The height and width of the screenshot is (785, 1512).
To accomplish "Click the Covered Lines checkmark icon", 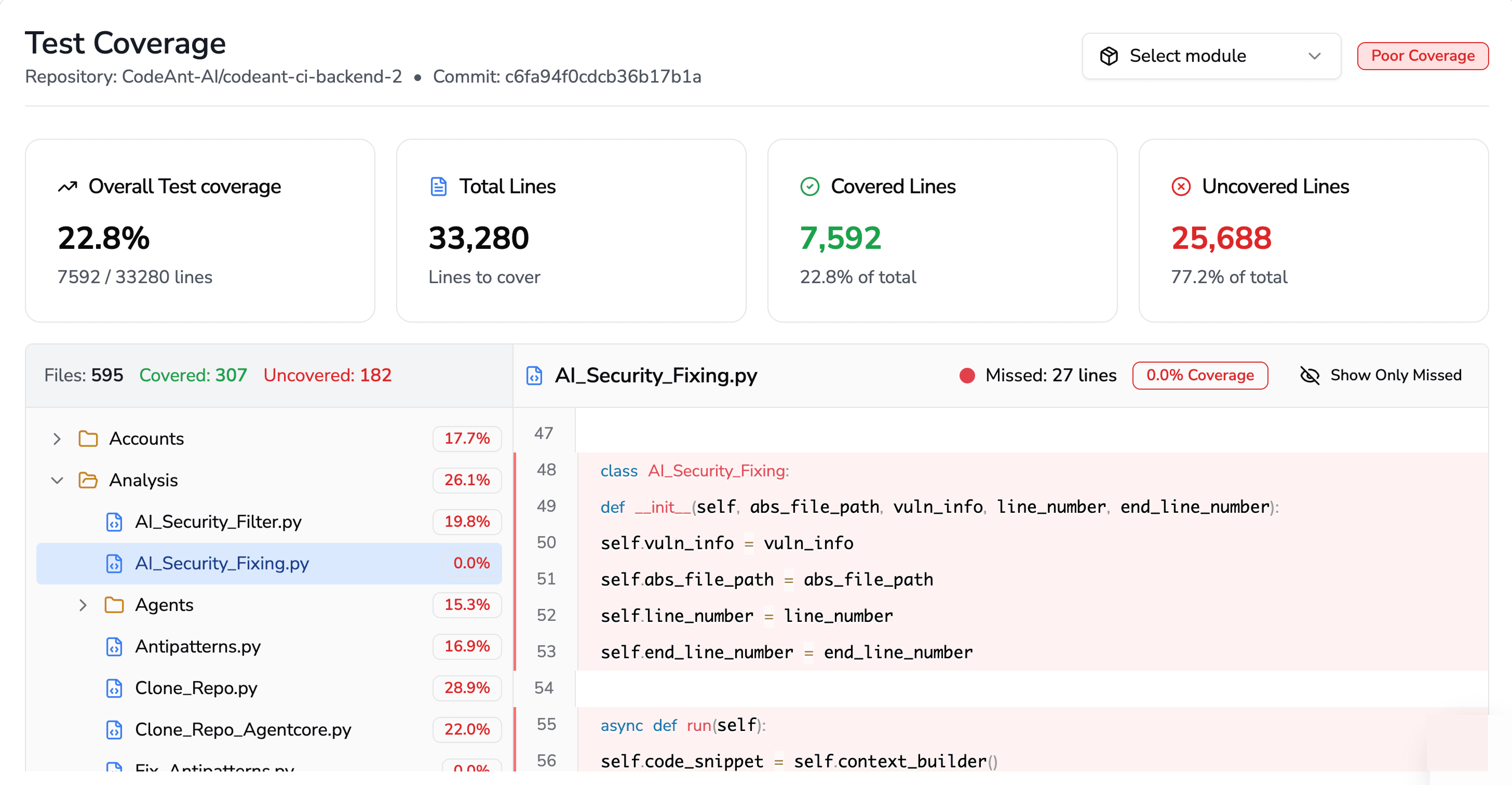I will coord(809,187).
